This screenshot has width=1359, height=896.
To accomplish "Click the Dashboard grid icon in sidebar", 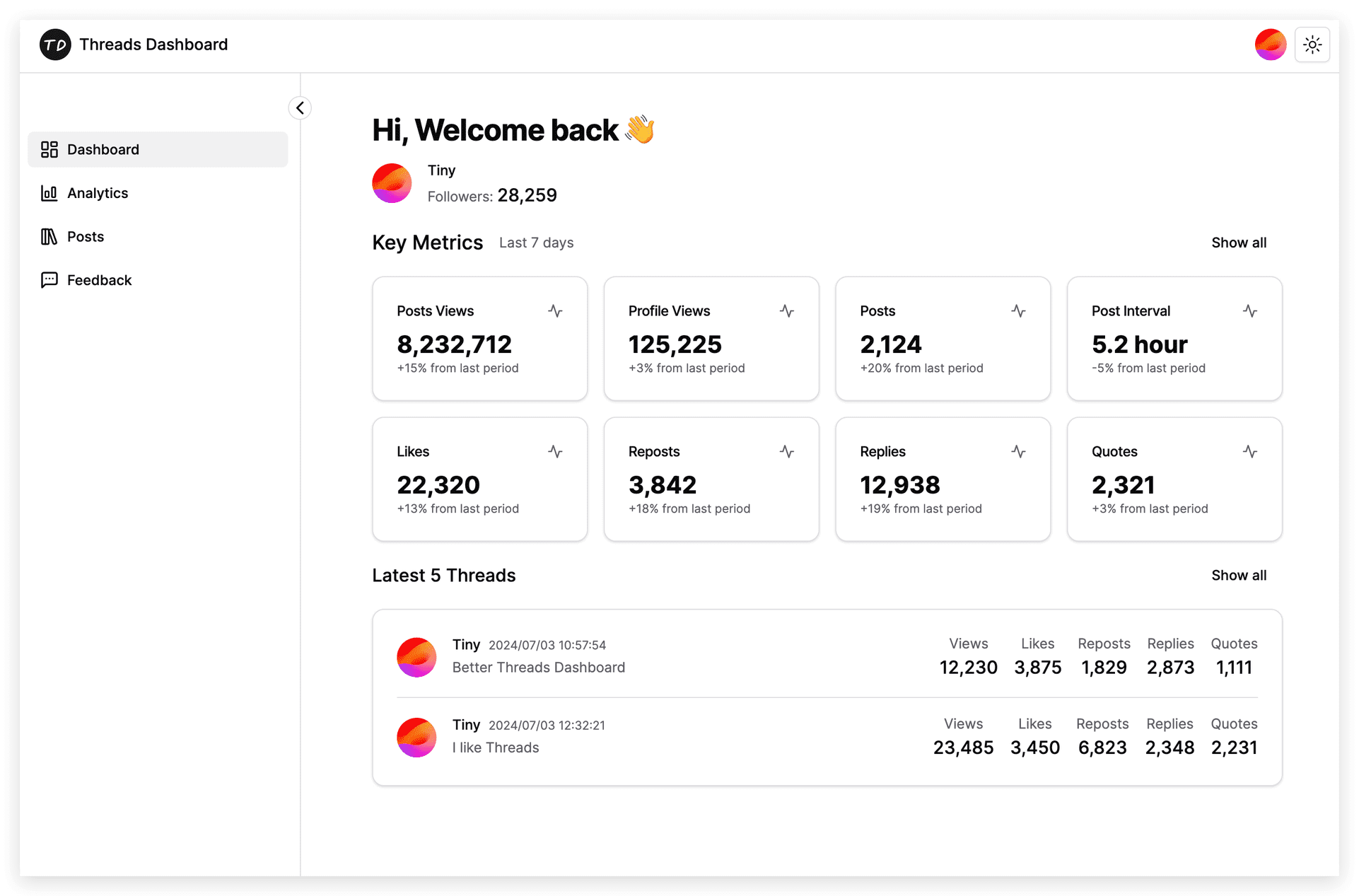I will (x=49, y=149).
